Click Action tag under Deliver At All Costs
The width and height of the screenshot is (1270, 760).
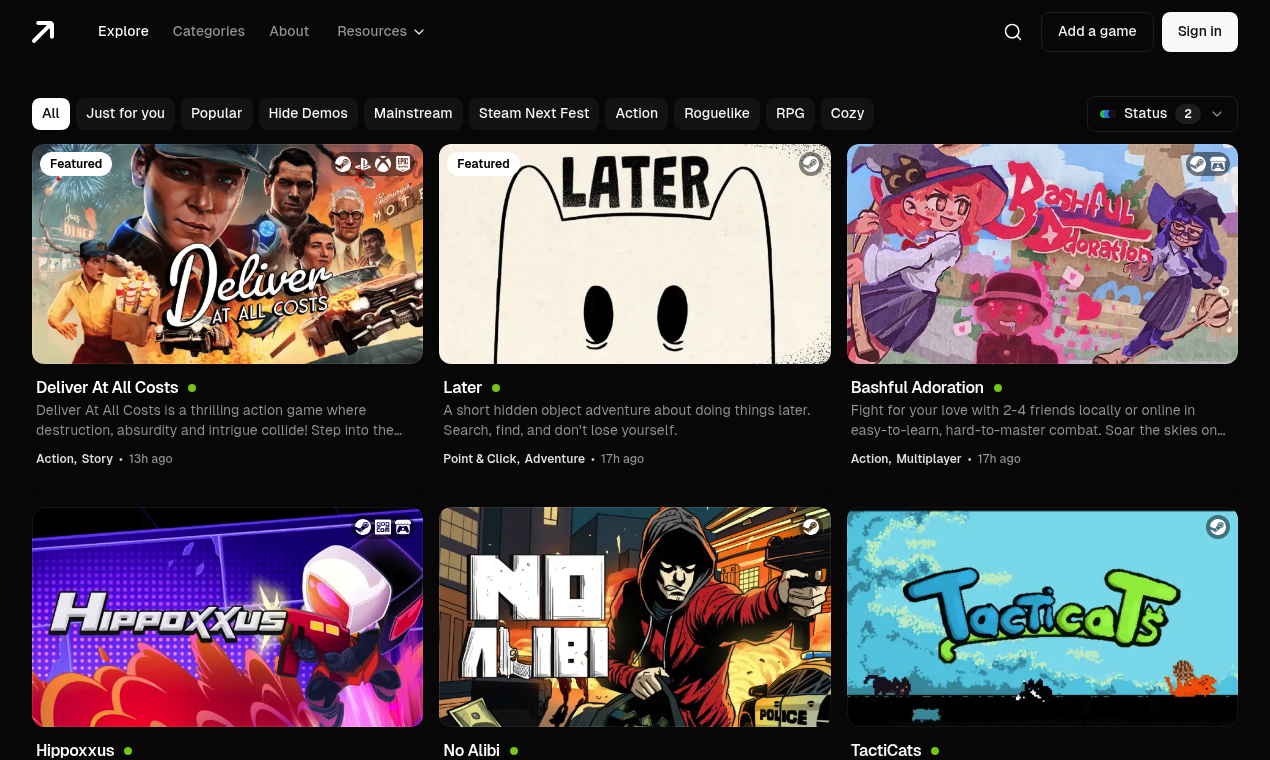point(55,459)
